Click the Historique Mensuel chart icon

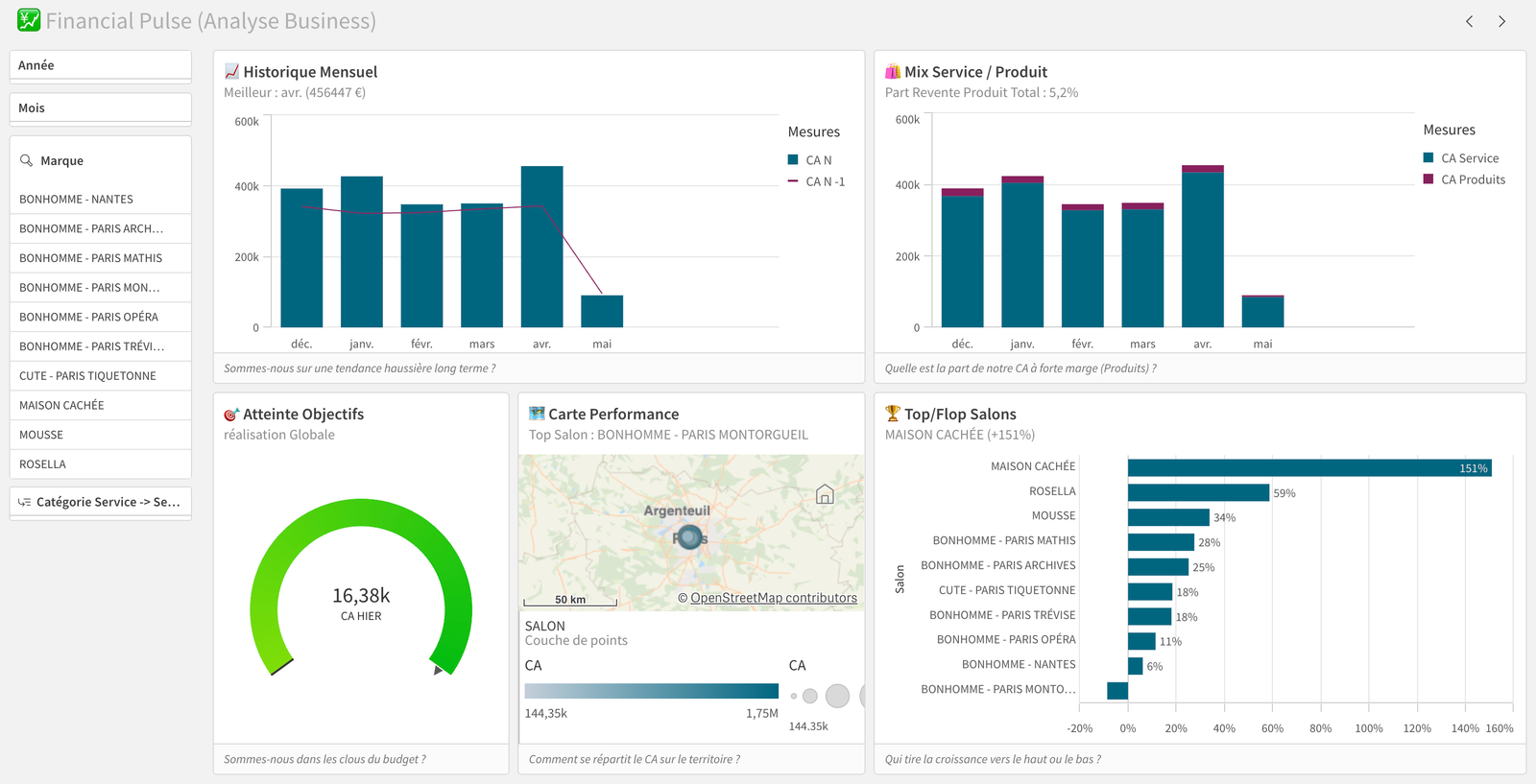tap(231, 72)
